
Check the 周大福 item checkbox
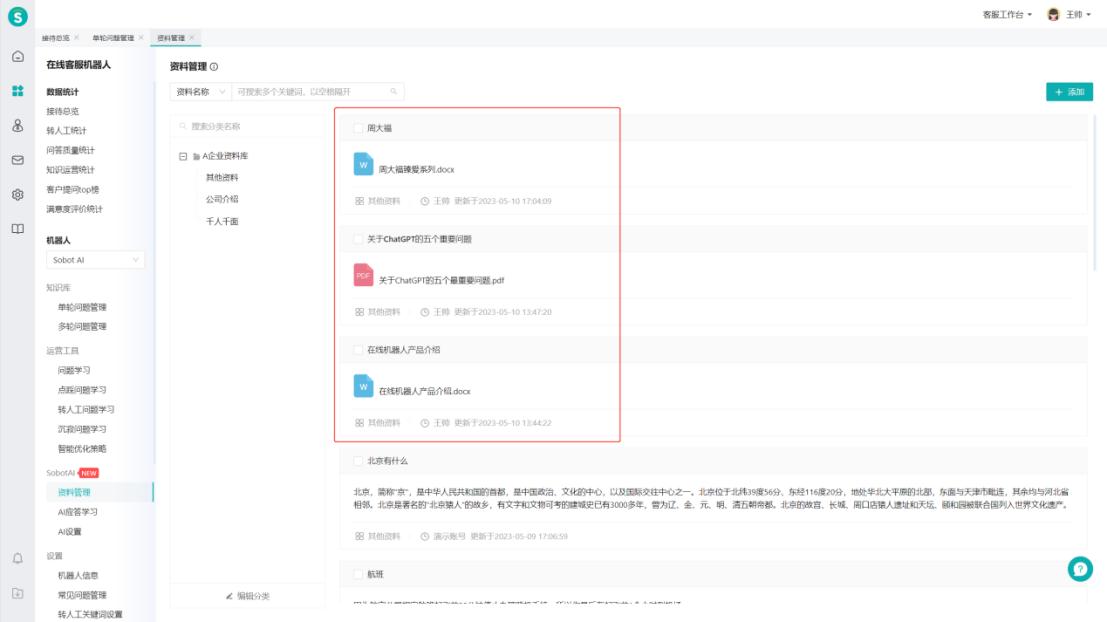point(358,128)
